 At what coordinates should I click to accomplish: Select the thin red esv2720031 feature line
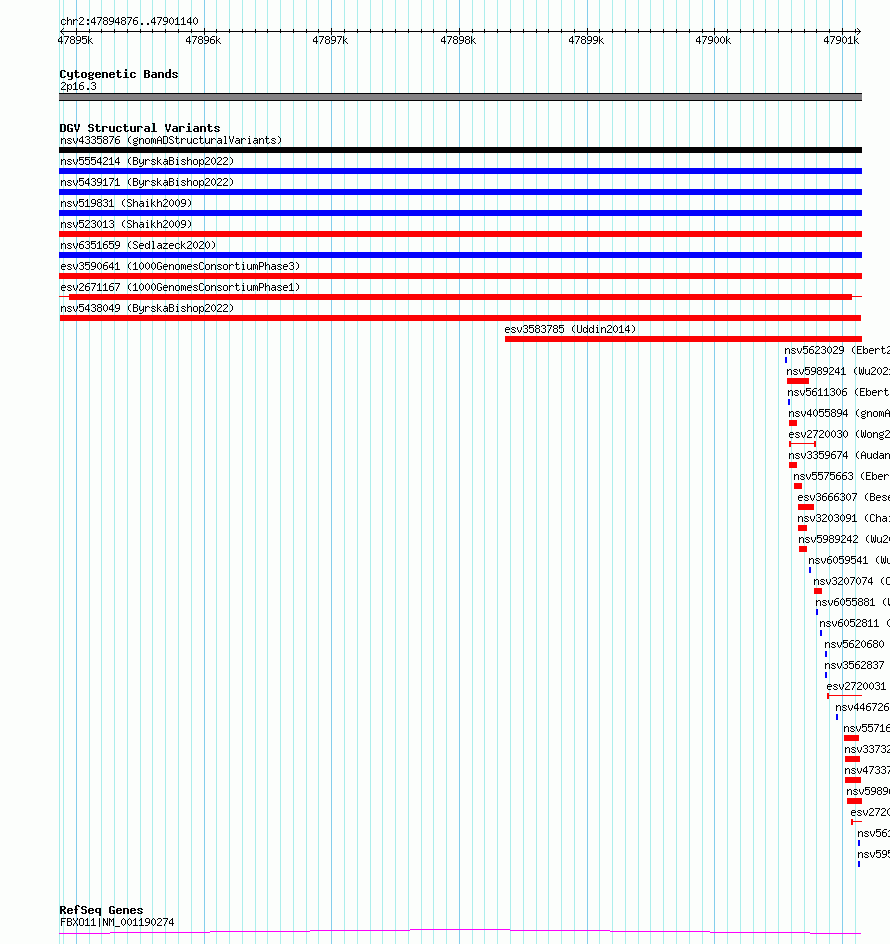[x=844, y=696]
